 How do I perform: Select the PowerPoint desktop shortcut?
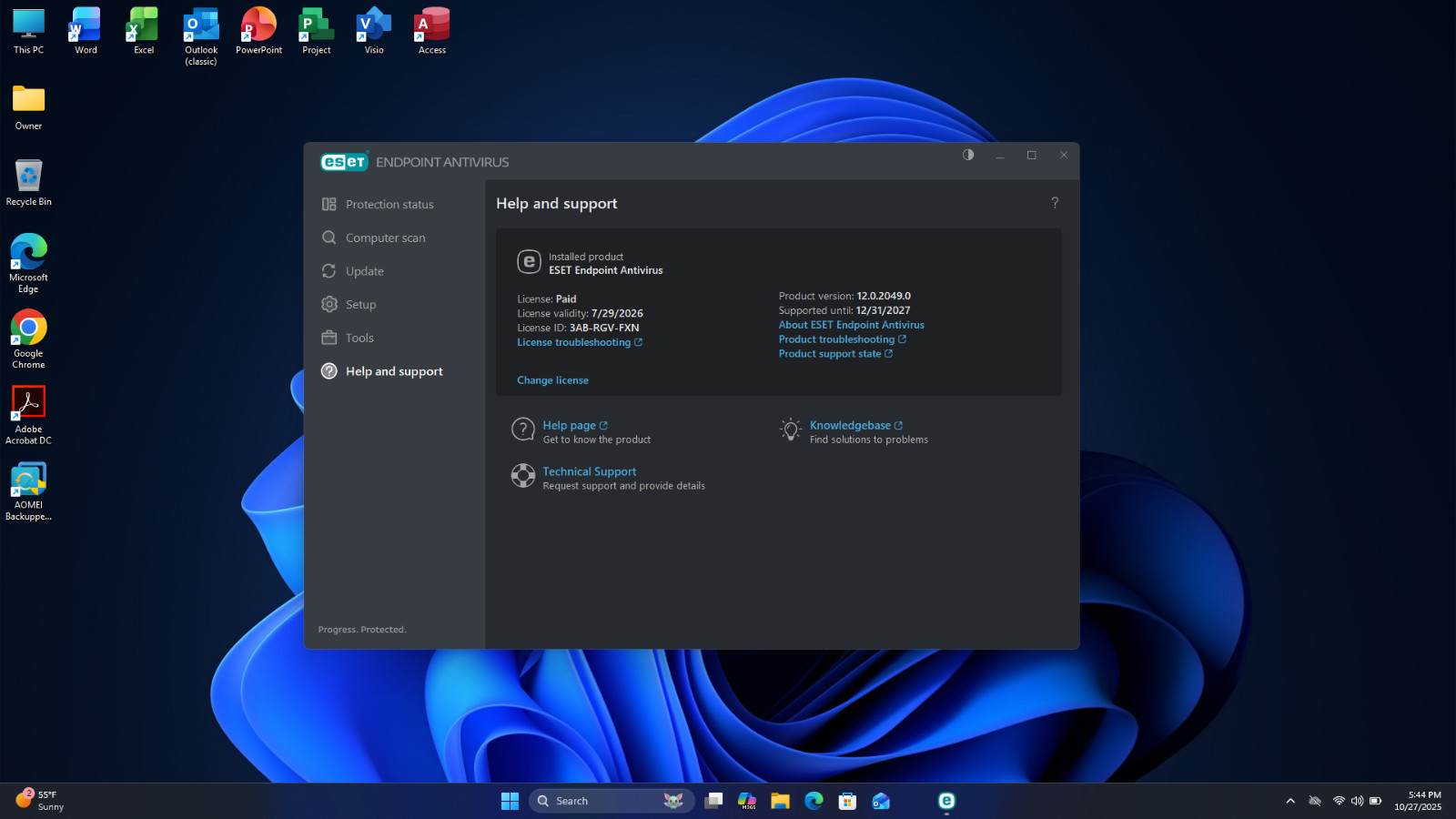258,31
